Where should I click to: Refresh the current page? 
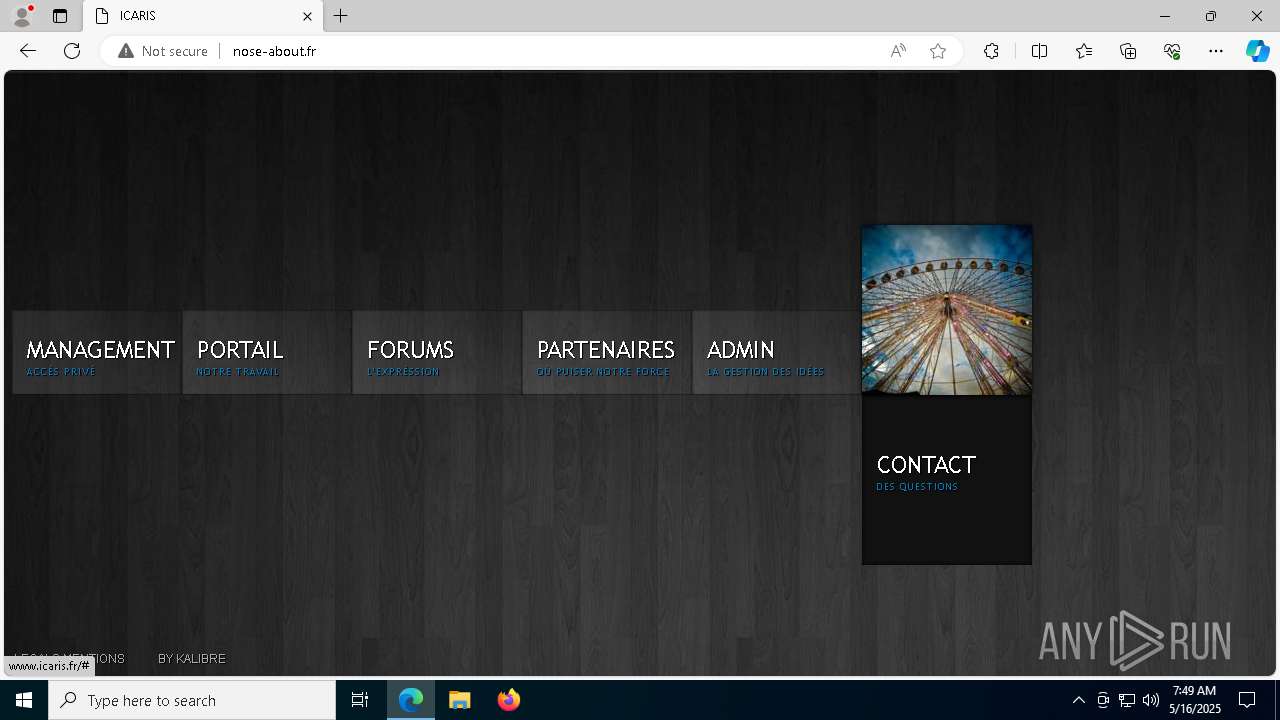tap(72, 51)
